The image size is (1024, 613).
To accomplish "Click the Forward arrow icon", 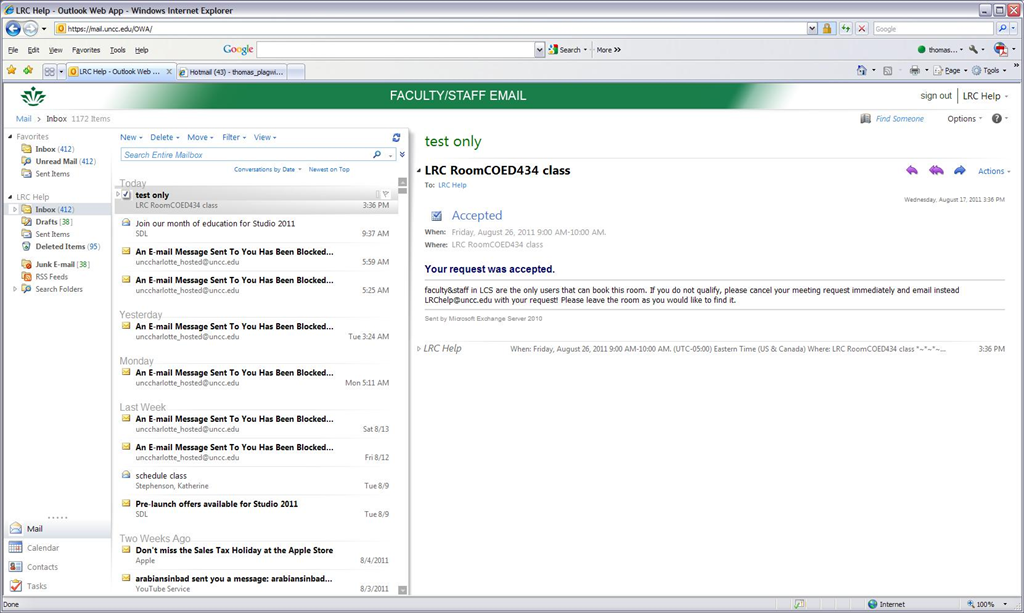I will (x=960, y=171).
